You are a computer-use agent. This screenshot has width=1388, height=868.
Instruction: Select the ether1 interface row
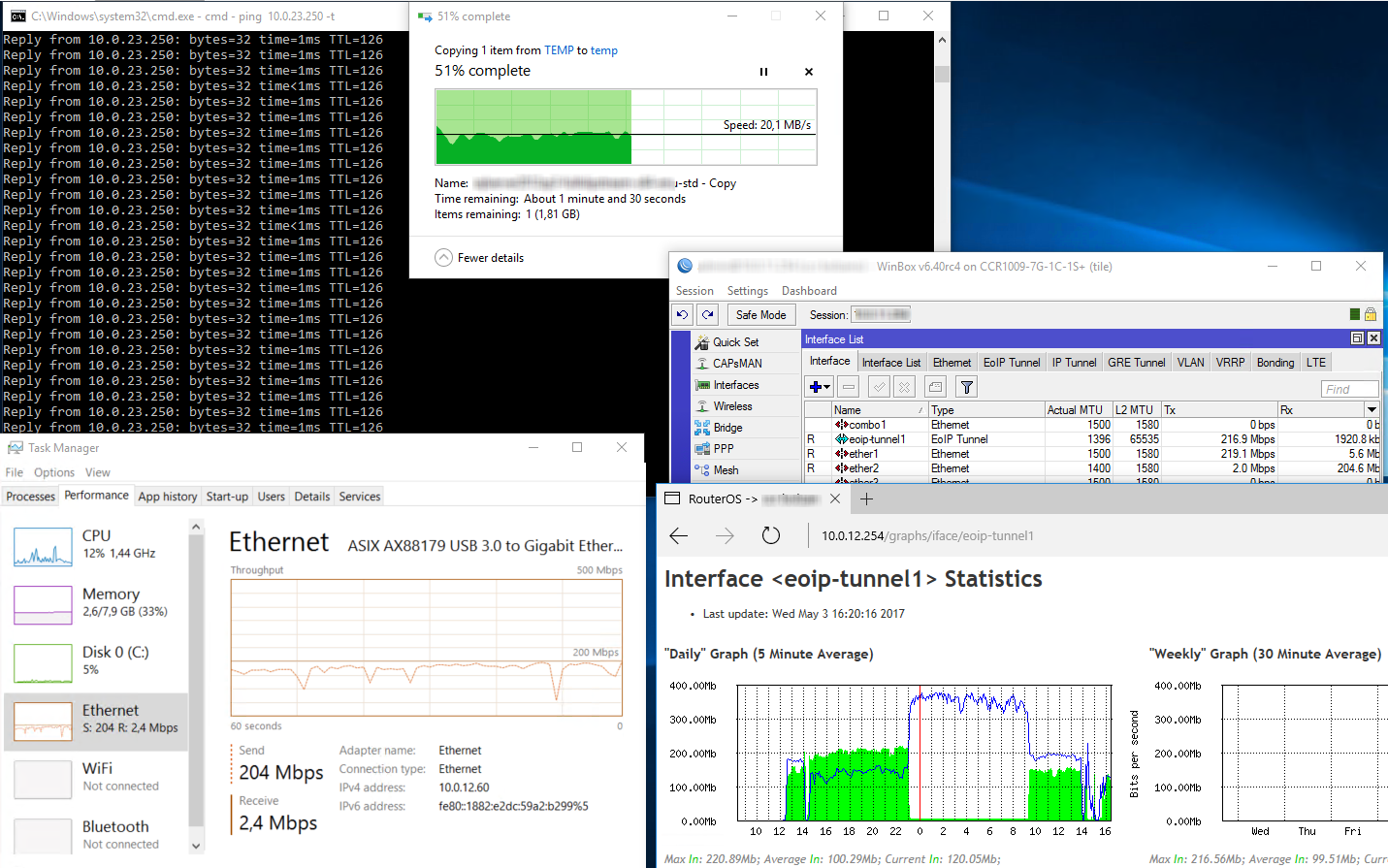[1092, 454]
